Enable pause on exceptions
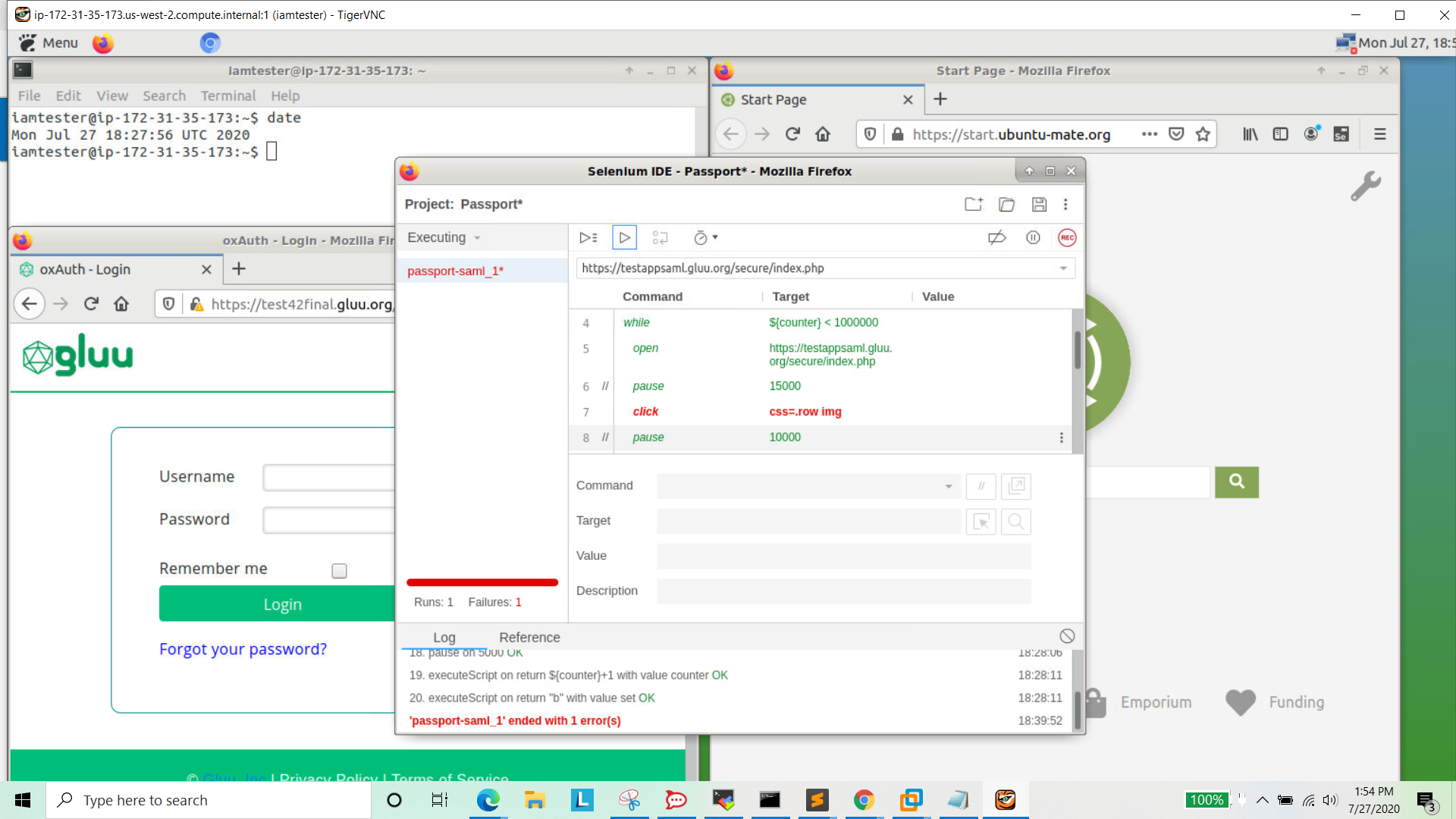Viewport: 1456px width, 819px height. tap(1033, 237)
